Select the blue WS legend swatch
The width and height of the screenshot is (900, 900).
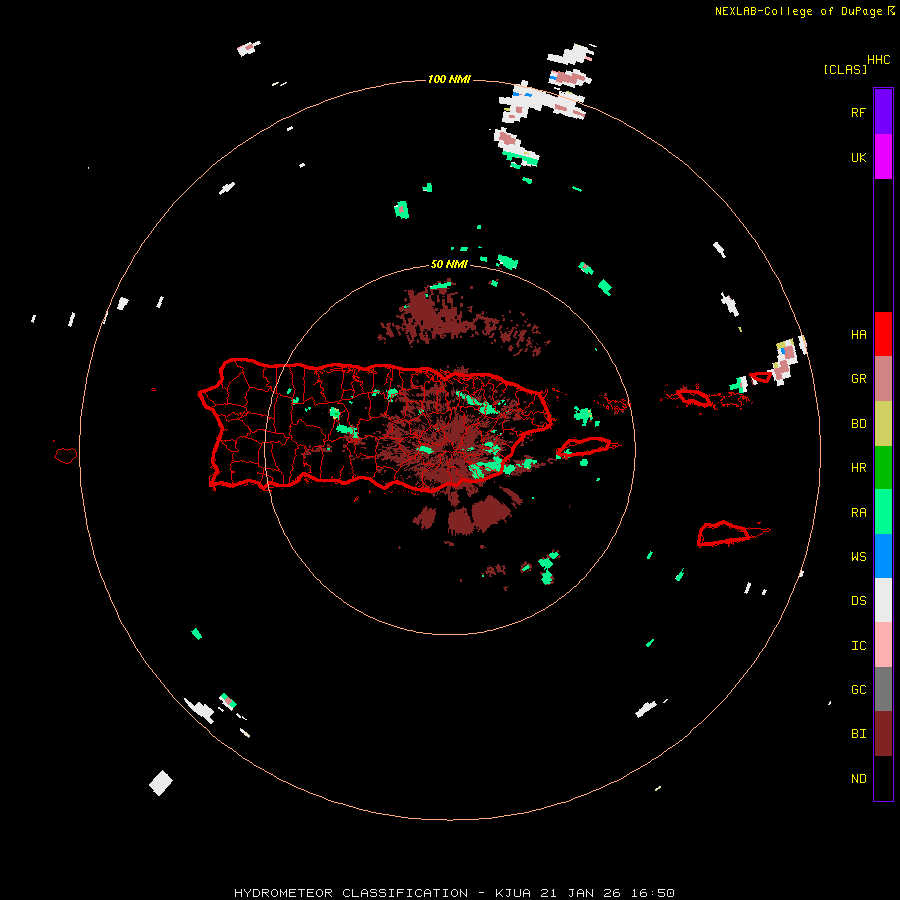coord(883,556)
